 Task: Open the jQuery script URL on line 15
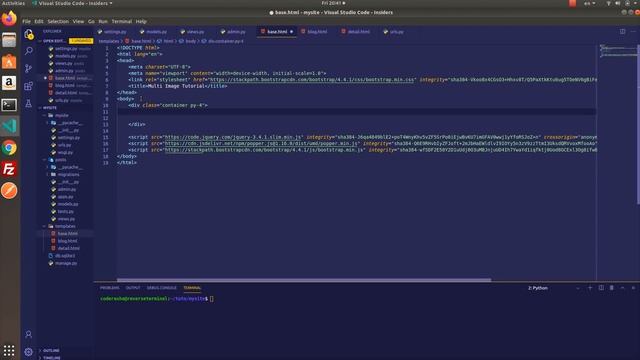[x=233, y=137]
